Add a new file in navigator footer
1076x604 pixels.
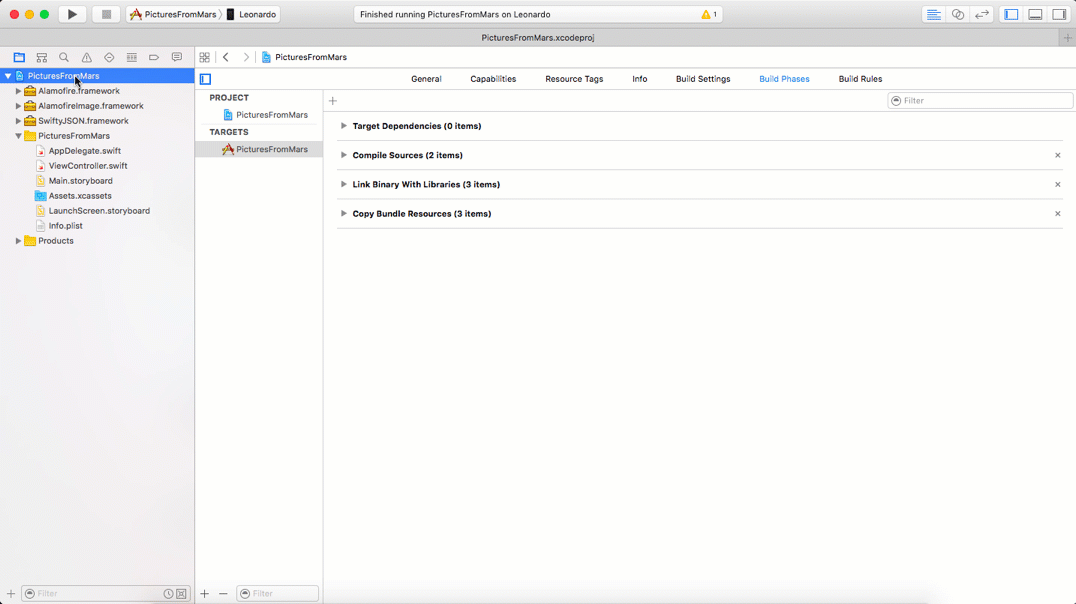pos(10,594)
